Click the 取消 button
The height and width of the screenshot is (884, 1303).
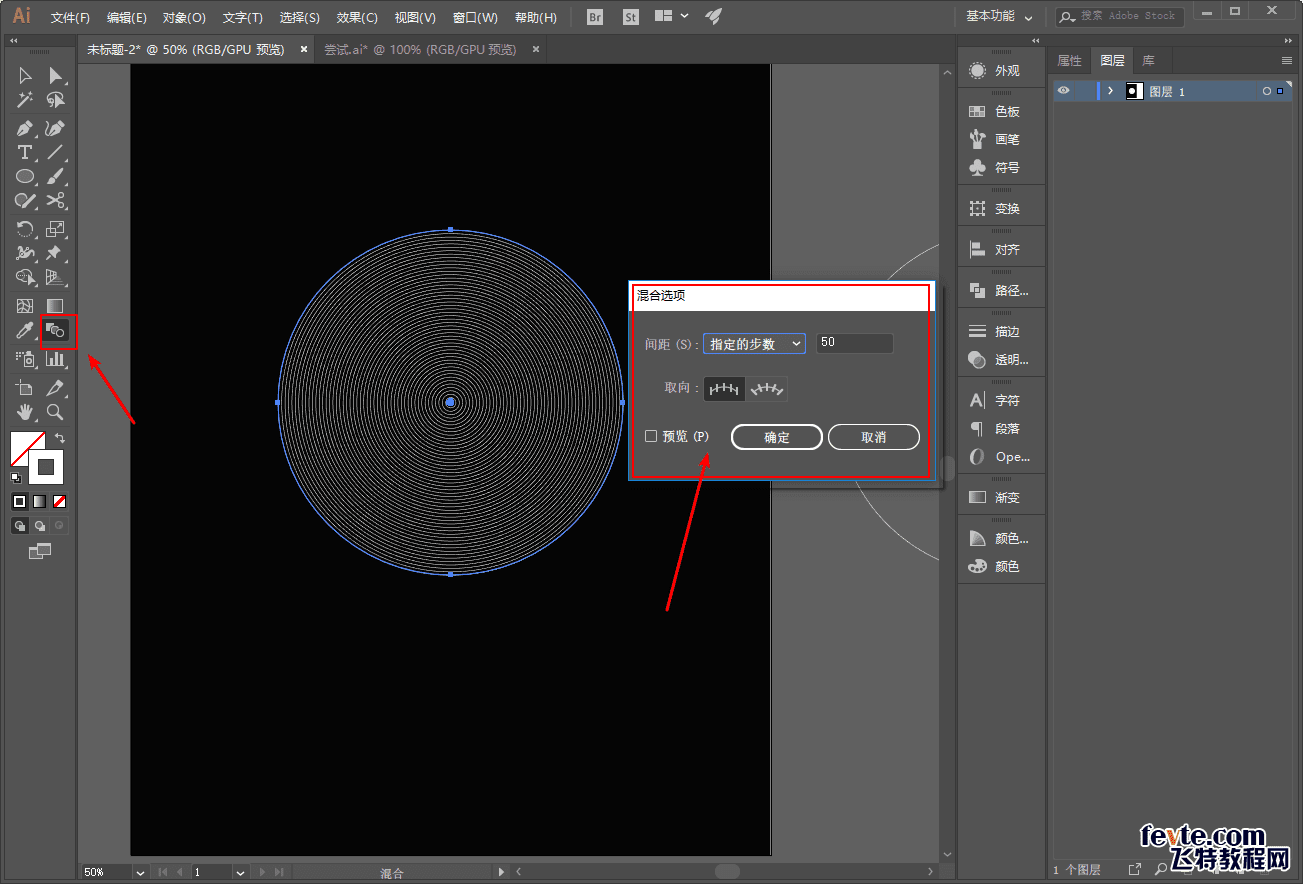pyautogui.click(x=873, y=437)
